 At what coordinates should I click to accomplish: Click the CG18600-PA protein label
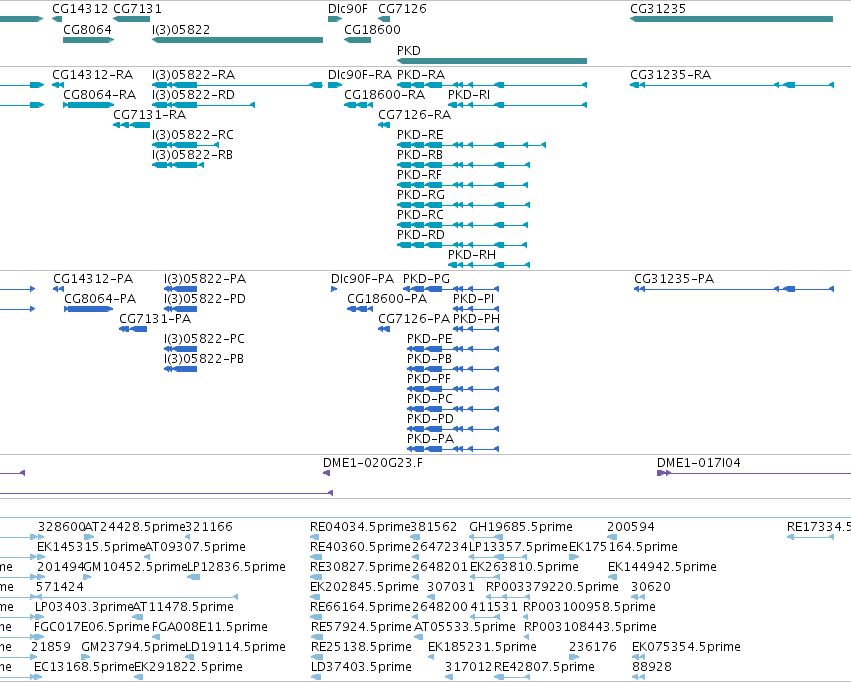386,298
